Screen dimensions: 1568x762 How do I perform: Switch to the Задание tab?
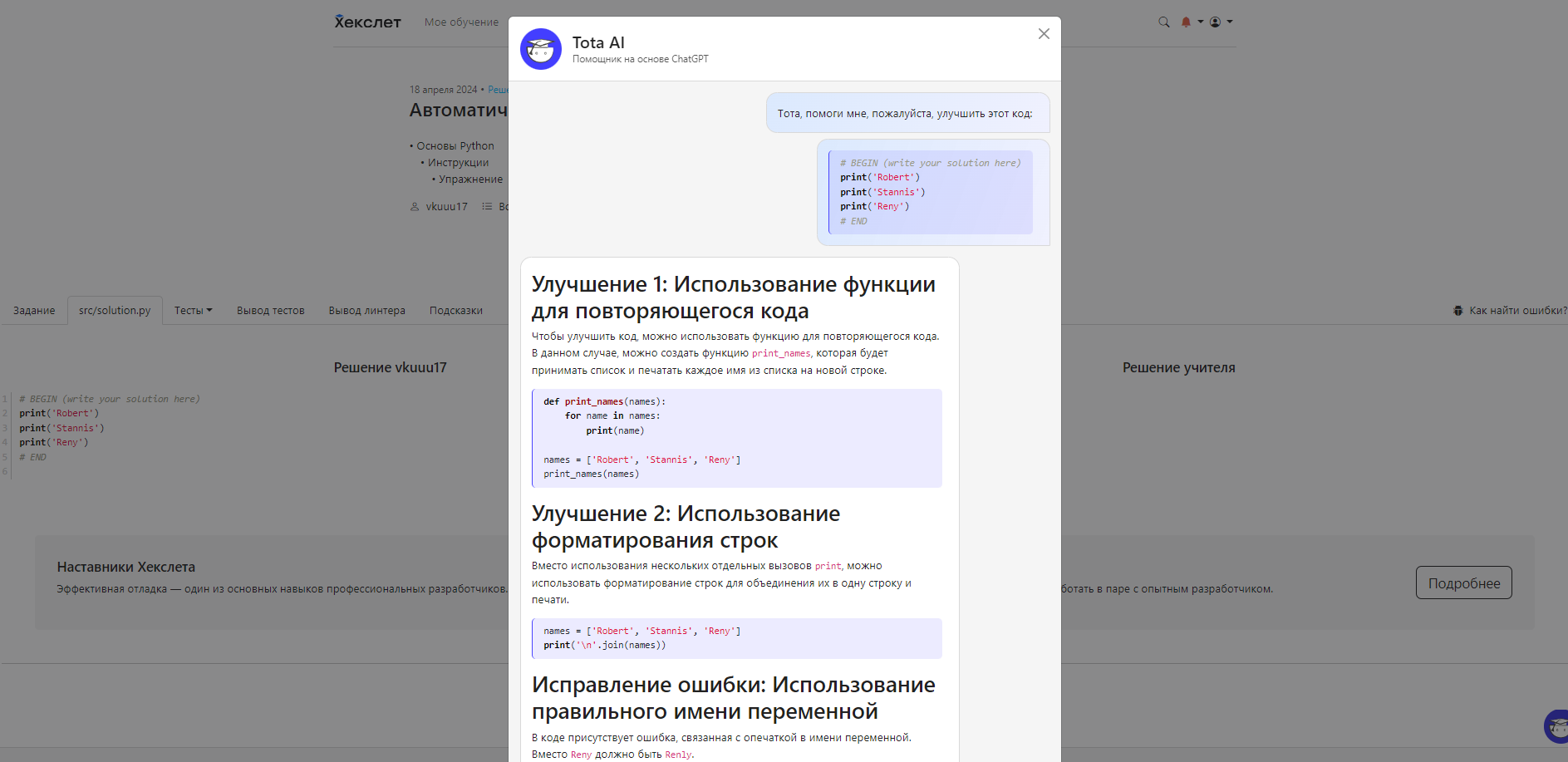click(34, 311)
